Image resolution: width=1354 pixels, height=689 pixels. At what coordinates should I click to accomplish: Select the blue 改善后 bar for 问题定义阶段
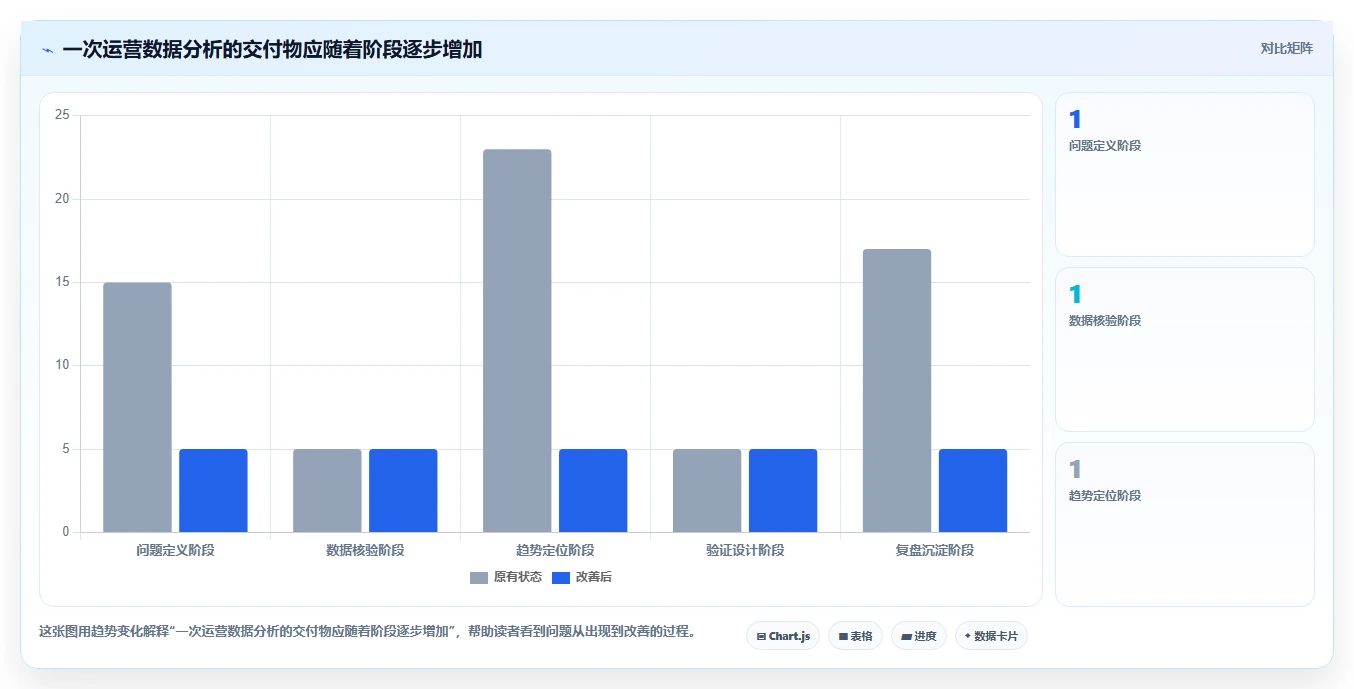coord(213,490)
